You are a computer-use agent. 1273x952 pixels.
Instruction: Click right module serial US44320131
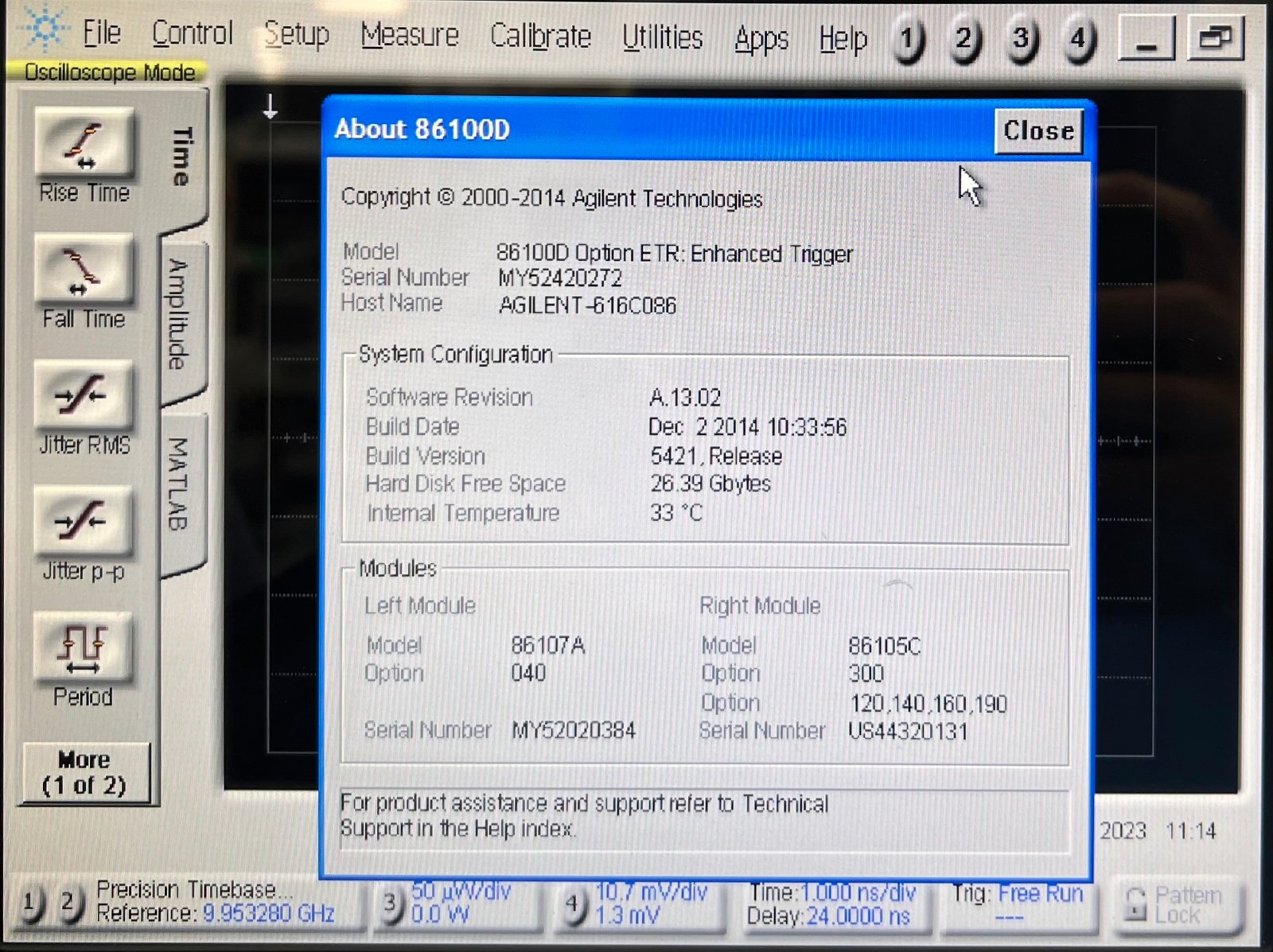(908, 731)
